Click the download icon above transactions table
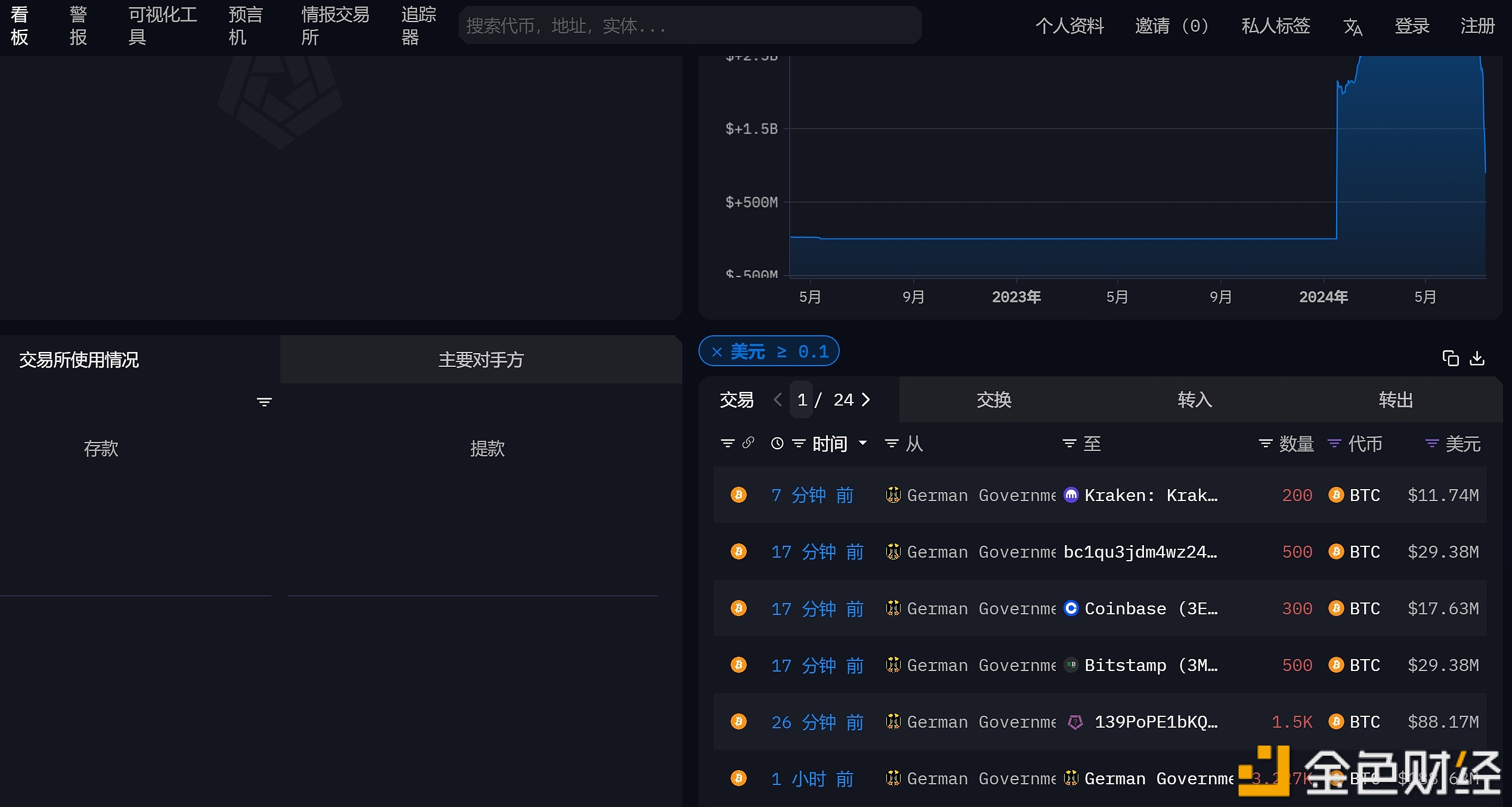 [x=1477, y=358]
